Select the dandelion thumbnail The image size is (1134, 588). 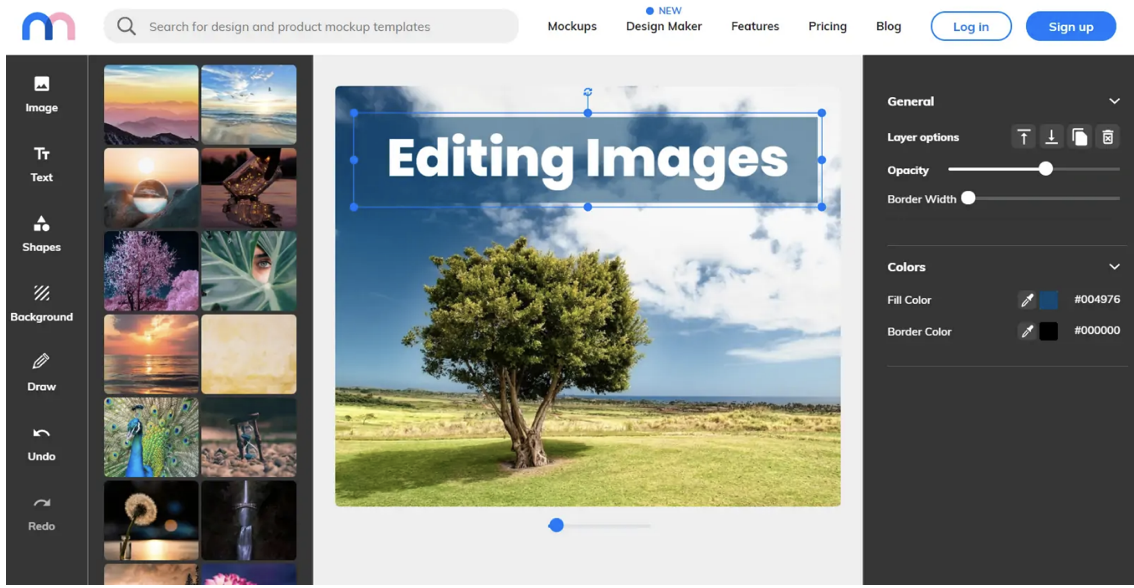coord(151,521)
